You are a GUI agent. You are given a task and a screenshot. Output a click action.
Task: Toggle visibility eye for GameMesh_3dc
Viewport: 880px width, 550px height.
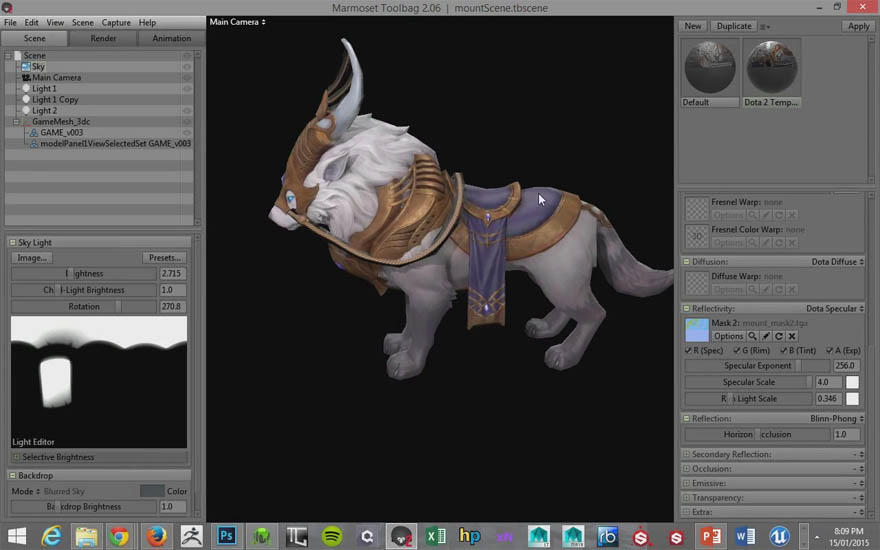186,121
